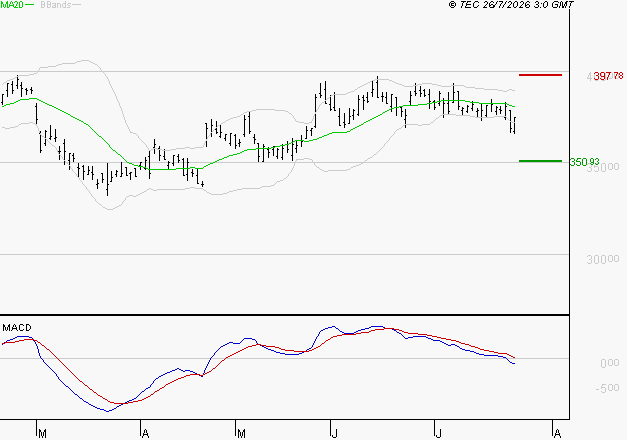Click the MACD panel label

coord(17,328)
